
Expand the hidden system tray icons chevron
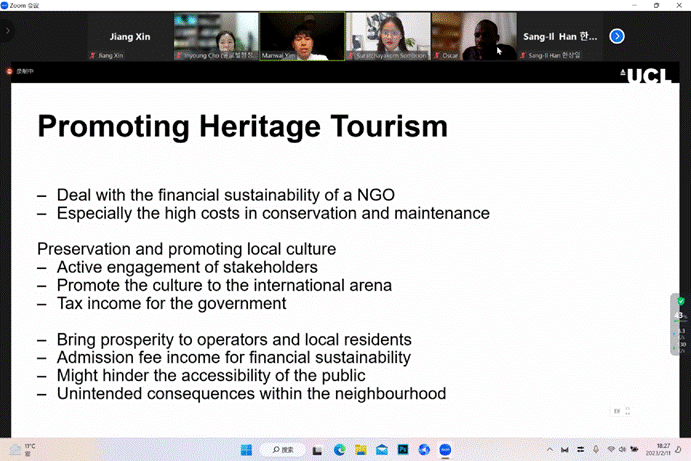pos(549,450)
